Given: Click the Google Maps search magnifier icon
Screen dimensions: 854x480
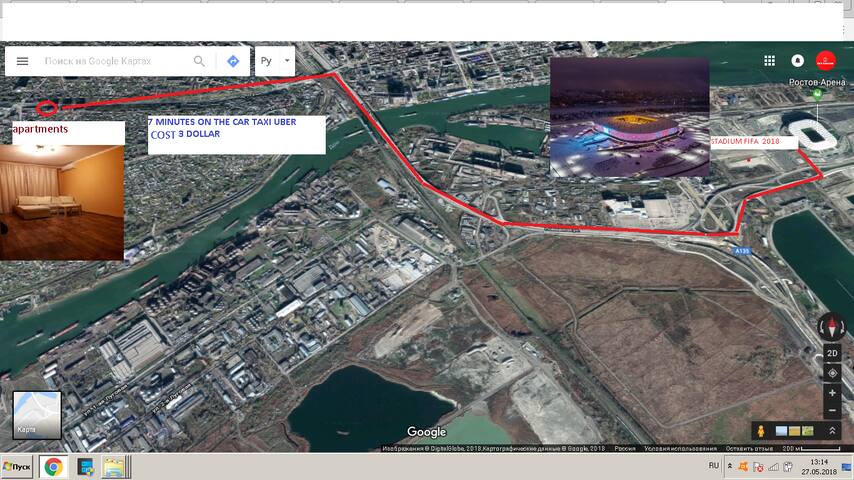Looking at the screenshot, I should (x=199, y=61).
